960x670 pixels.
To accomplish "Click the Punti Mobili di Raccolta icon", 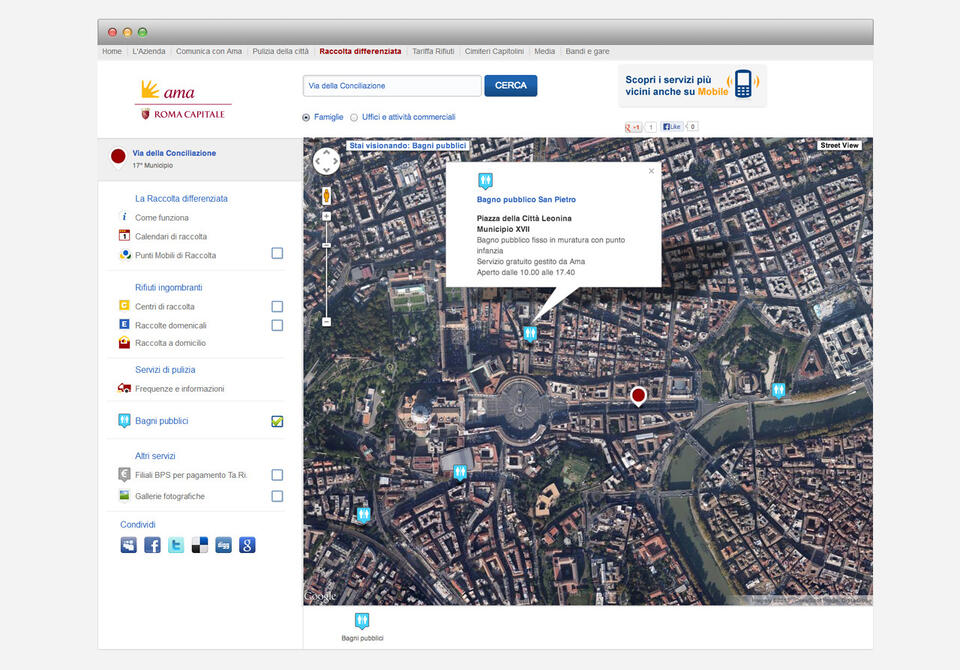I will (x=125, y=255).
